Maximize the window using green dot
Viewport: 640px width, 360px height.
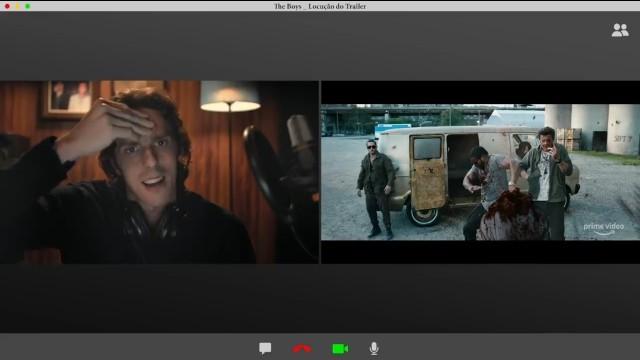[x=27, y=6]
